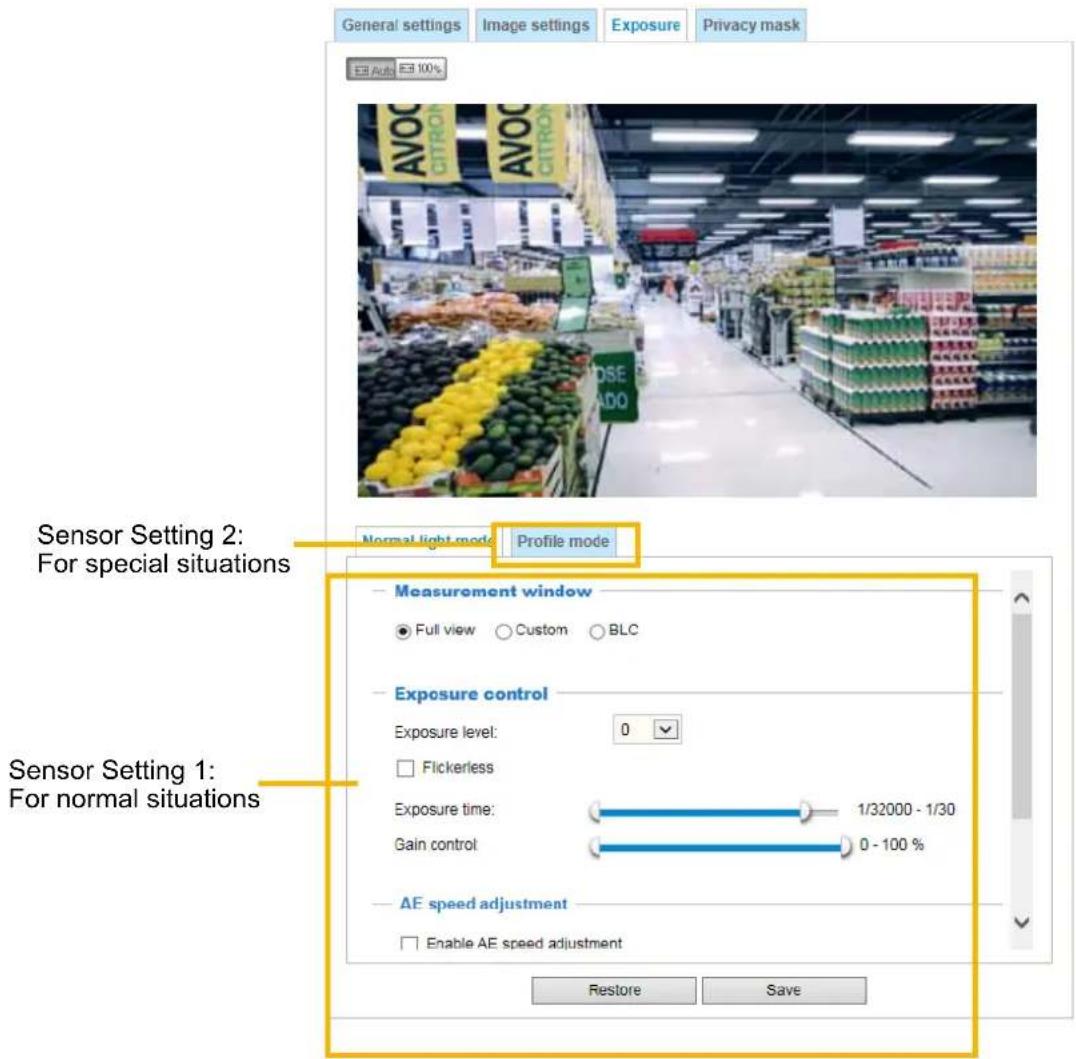1076x1059 pixels.
Task: Click the Exposure level label
Action: [x=445, y=732]
